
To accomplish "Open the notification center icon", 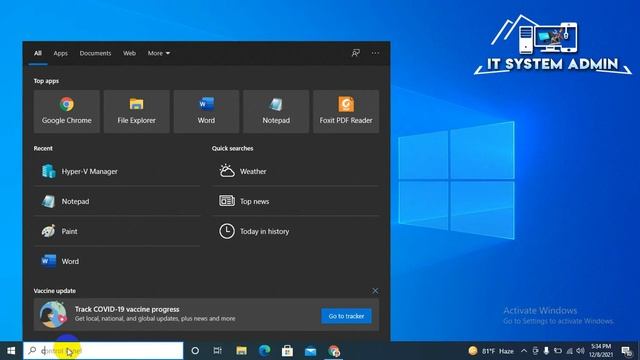I will (627, 351).
